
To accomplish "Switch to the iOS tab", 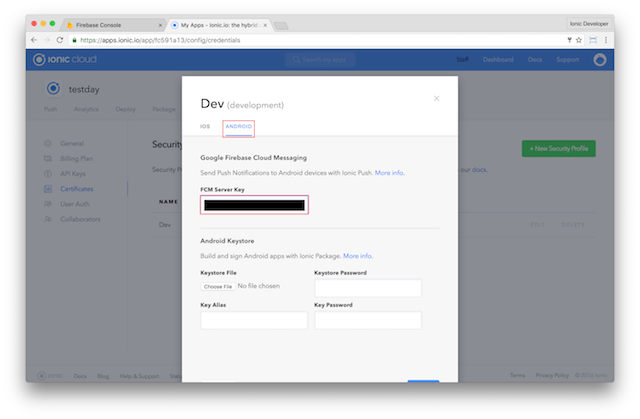I will click(x=205, y=127).
